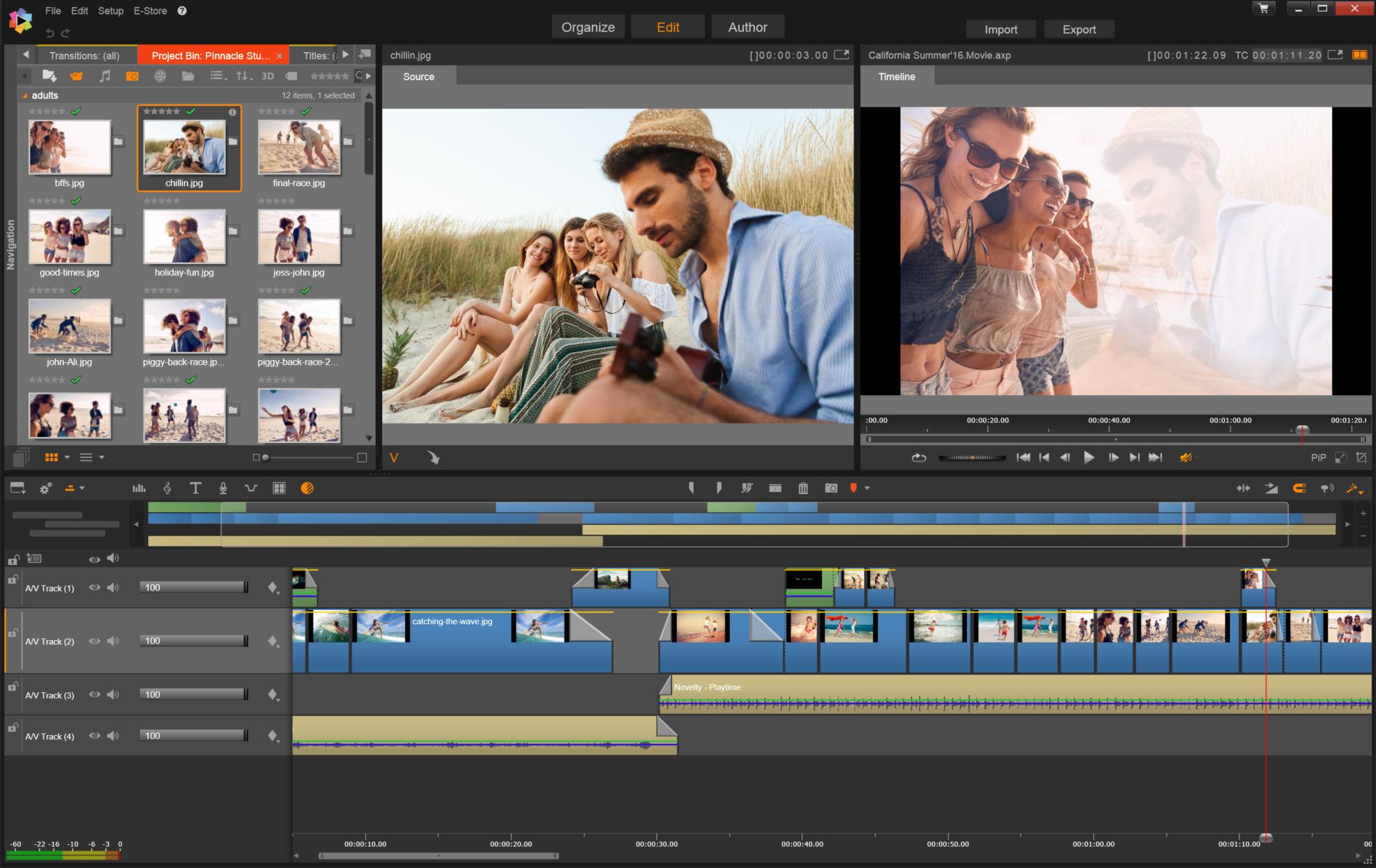Open the Title creator tool (T icon)
1376x868 pixels.
click(195, 488)
